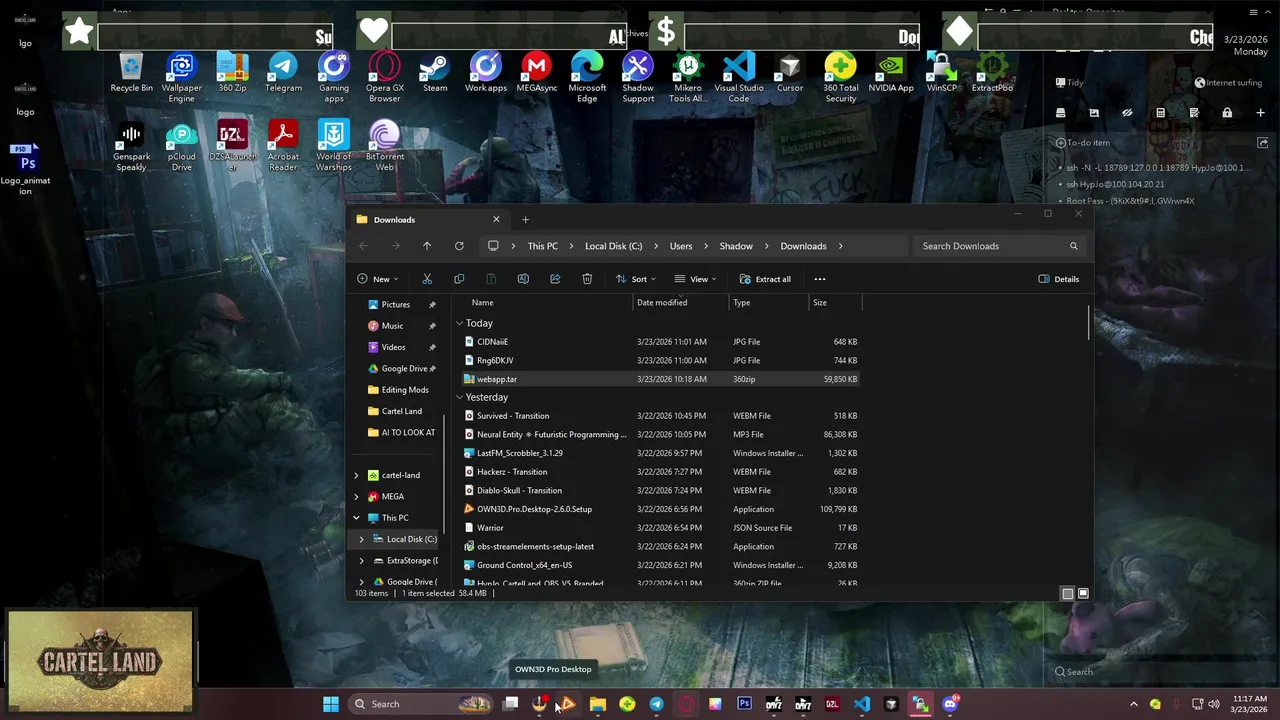The height and width of the screenshot is (720, 1280).
Task: Click Tidy in Desktop Organizer
Action: pyautogui.click(x=1068, y=83)
